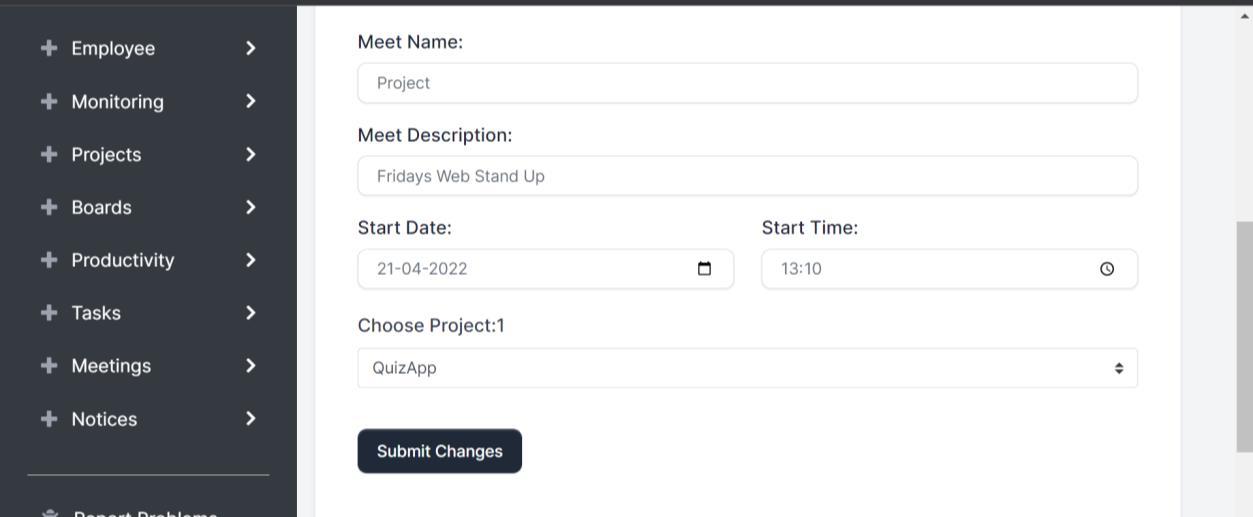
Task: Expand the Employee chevron arrow
Action: tap(251, 48)
